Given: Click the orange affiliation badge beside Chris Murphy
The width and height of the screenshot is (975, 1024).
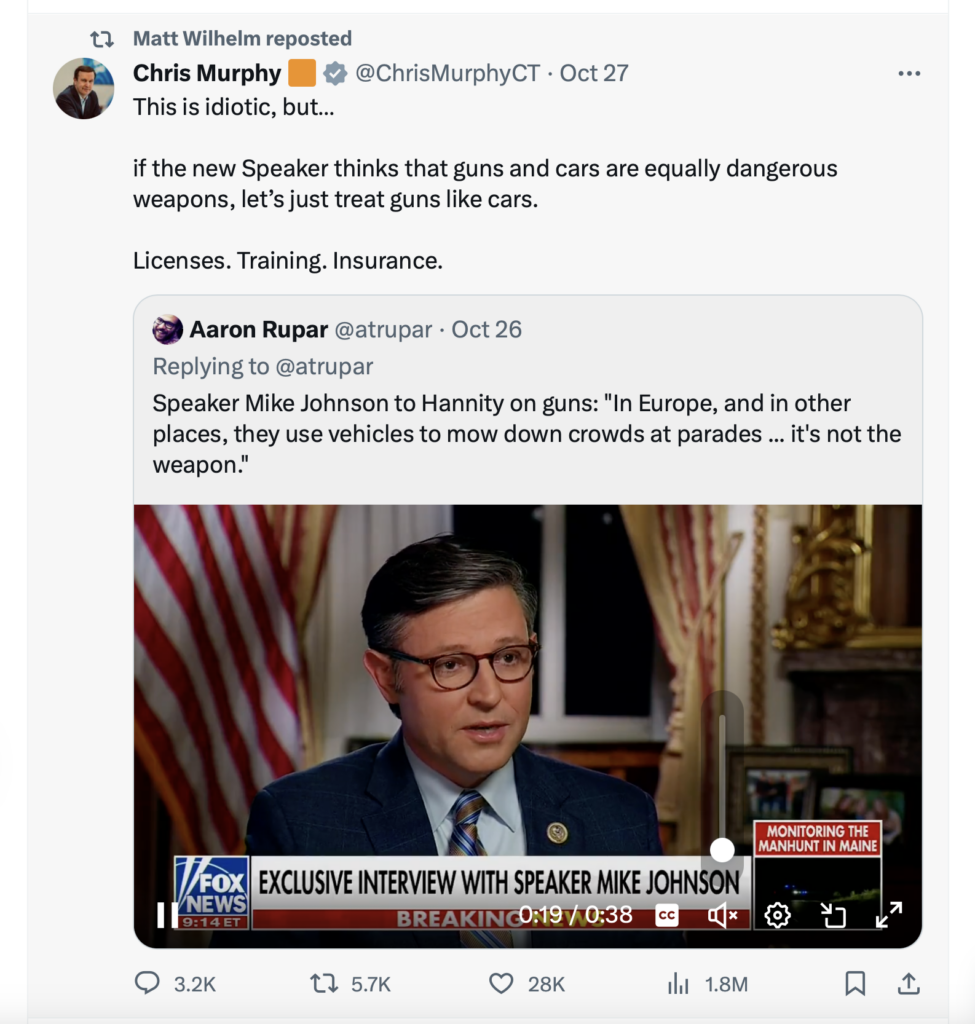Looking at the screenshot, I should point(302,73).
